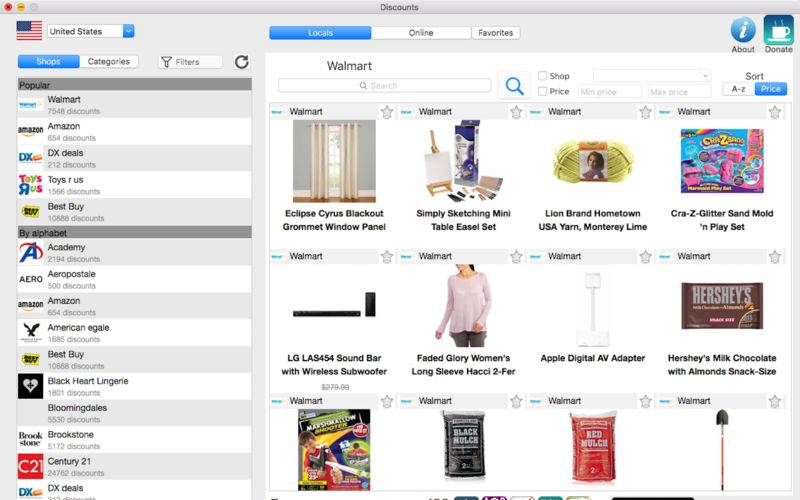The width and height of the screenshot is (800, 500).
Task: Select Brookstone shop logo
Action: click(x=31, y=439)
